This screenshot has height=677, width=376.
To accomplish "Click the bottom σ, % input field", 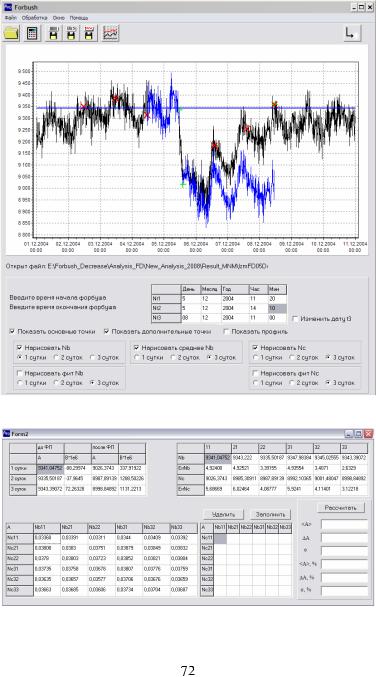I will [x=344, y=591].
